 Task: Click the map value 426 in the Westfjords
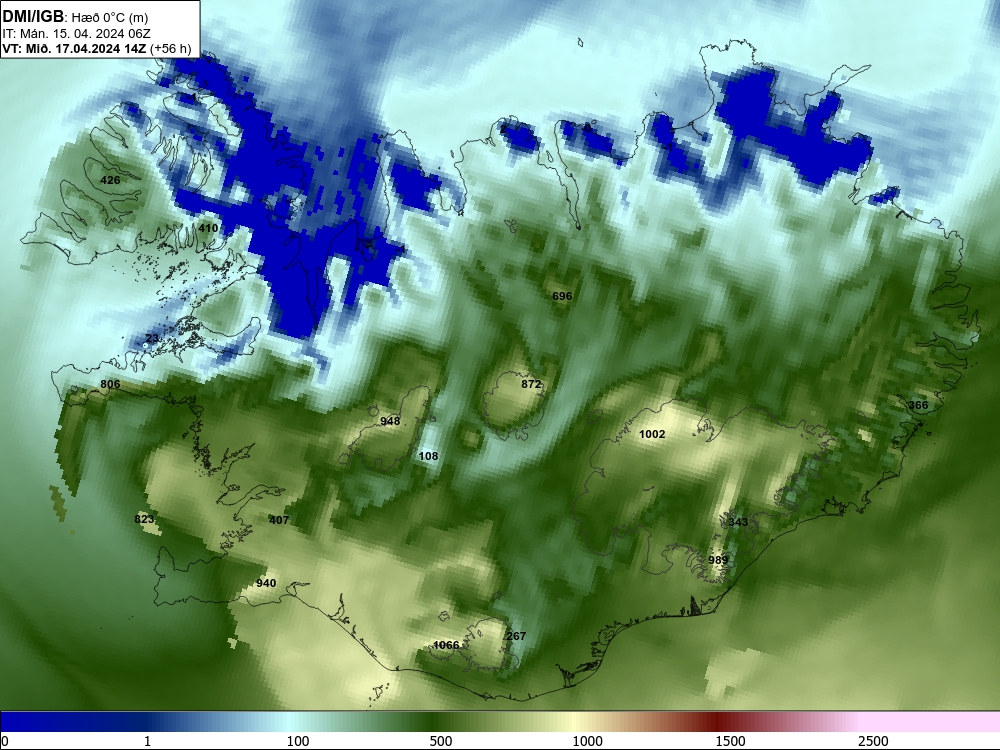[x=110, y=180]
